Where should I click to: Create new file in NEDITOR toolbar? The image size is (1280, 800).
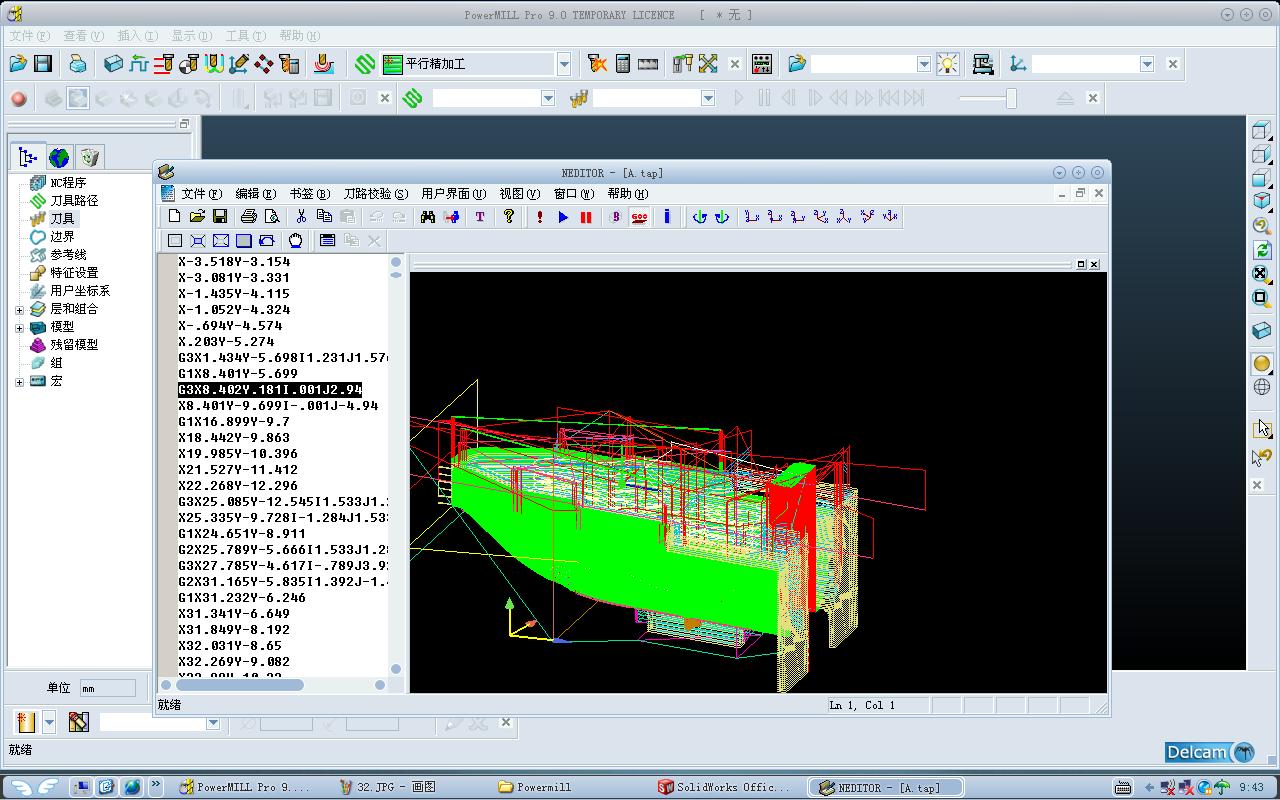coord(175,216)
